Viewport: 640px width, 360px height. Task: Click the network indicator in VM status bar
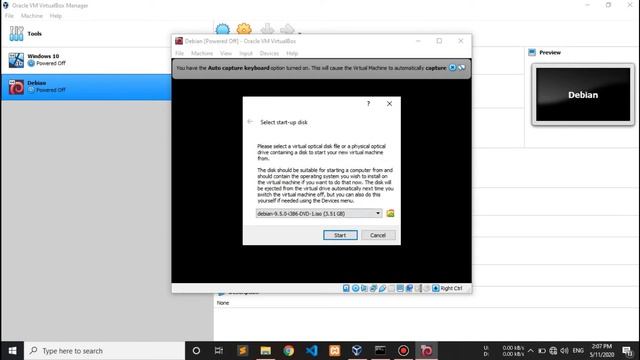click(373, 288)
